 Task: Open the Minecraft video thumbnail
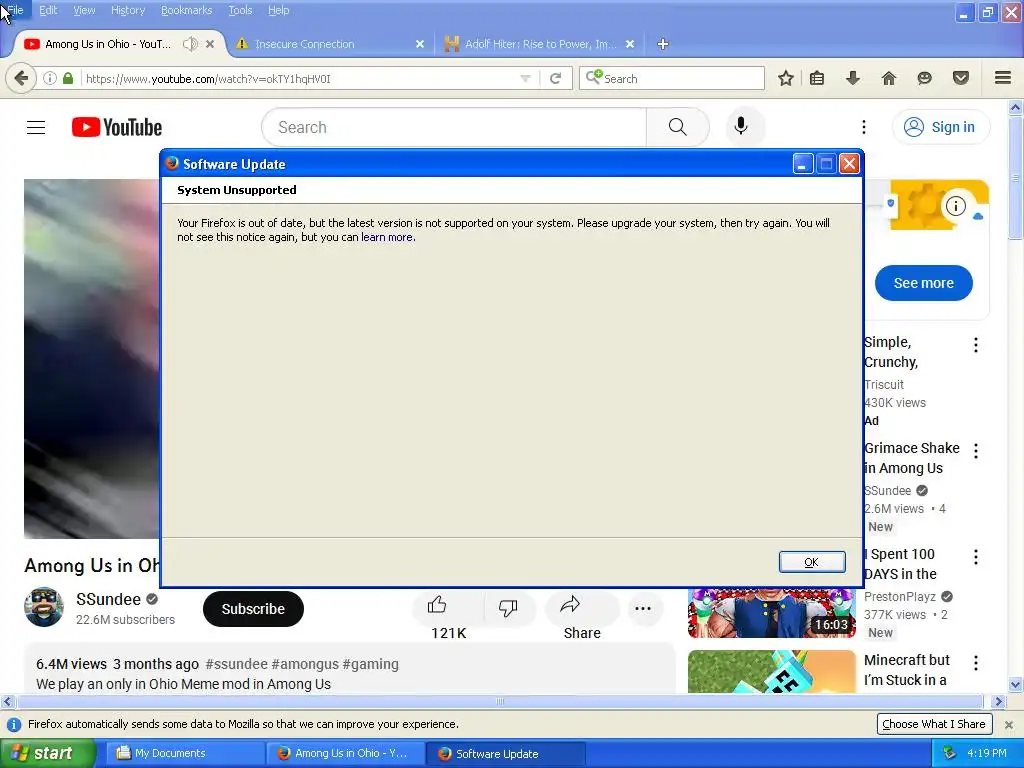(771, 671)
